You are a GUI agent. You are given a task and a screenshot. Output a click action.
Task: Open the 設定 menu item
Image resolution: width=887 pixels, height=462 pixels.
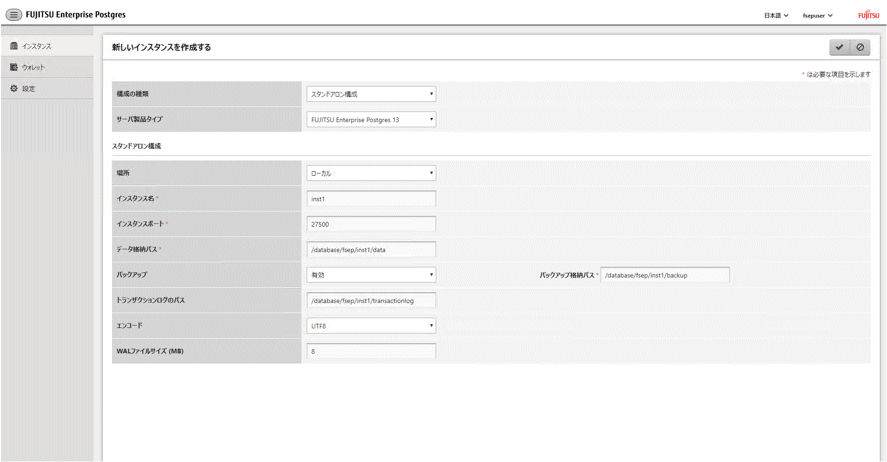[x=47, y=89]
